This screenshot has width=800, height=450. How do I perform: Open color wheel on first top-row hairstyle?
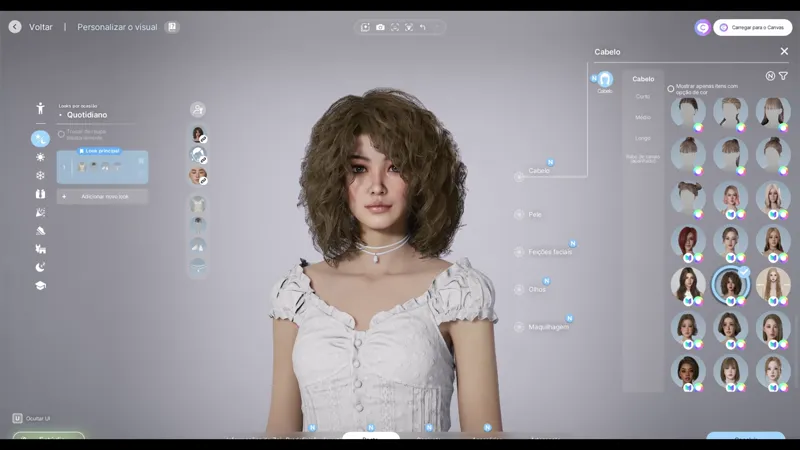[x=698, y=128]
